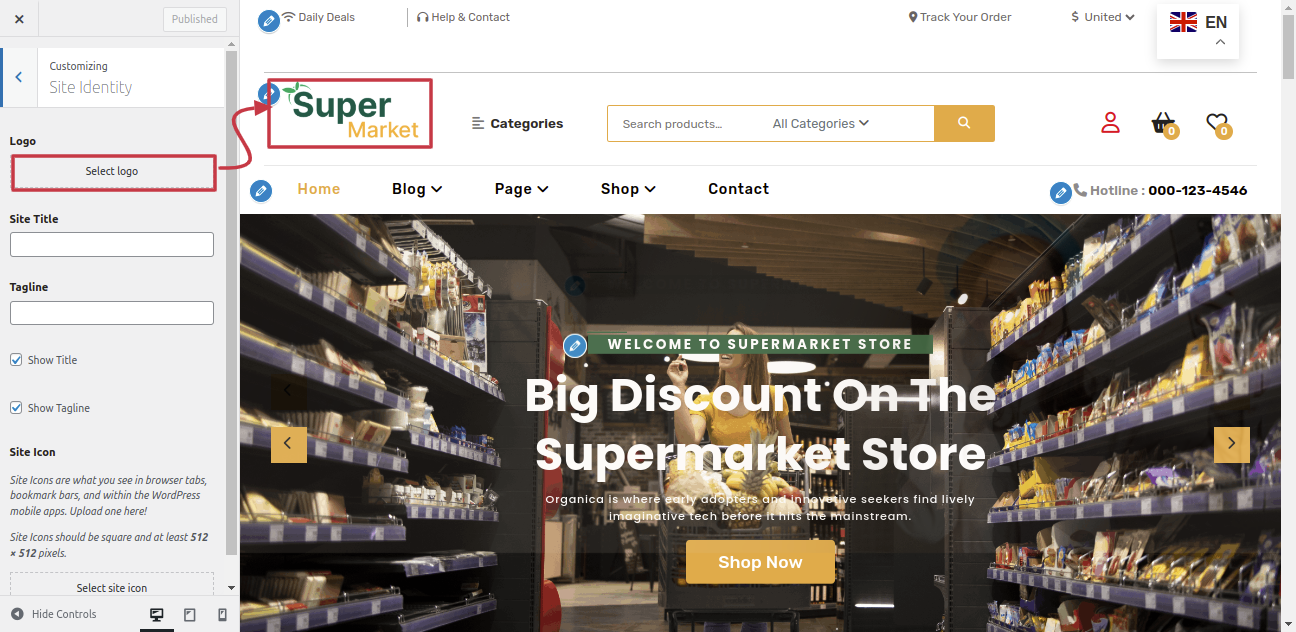This screenshot has height=632, width=1296.
Task: Click the back arrow in Customizing panel
Action: pyautogui.click(x=19, y=77)
